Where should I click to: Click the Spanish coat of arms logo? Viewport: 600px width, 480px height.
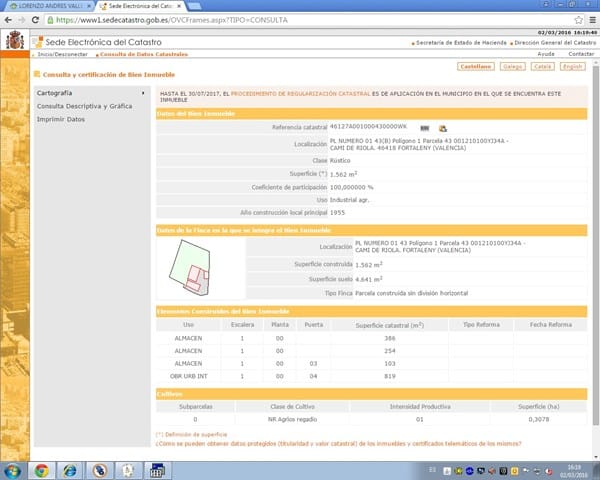point(15,40)
